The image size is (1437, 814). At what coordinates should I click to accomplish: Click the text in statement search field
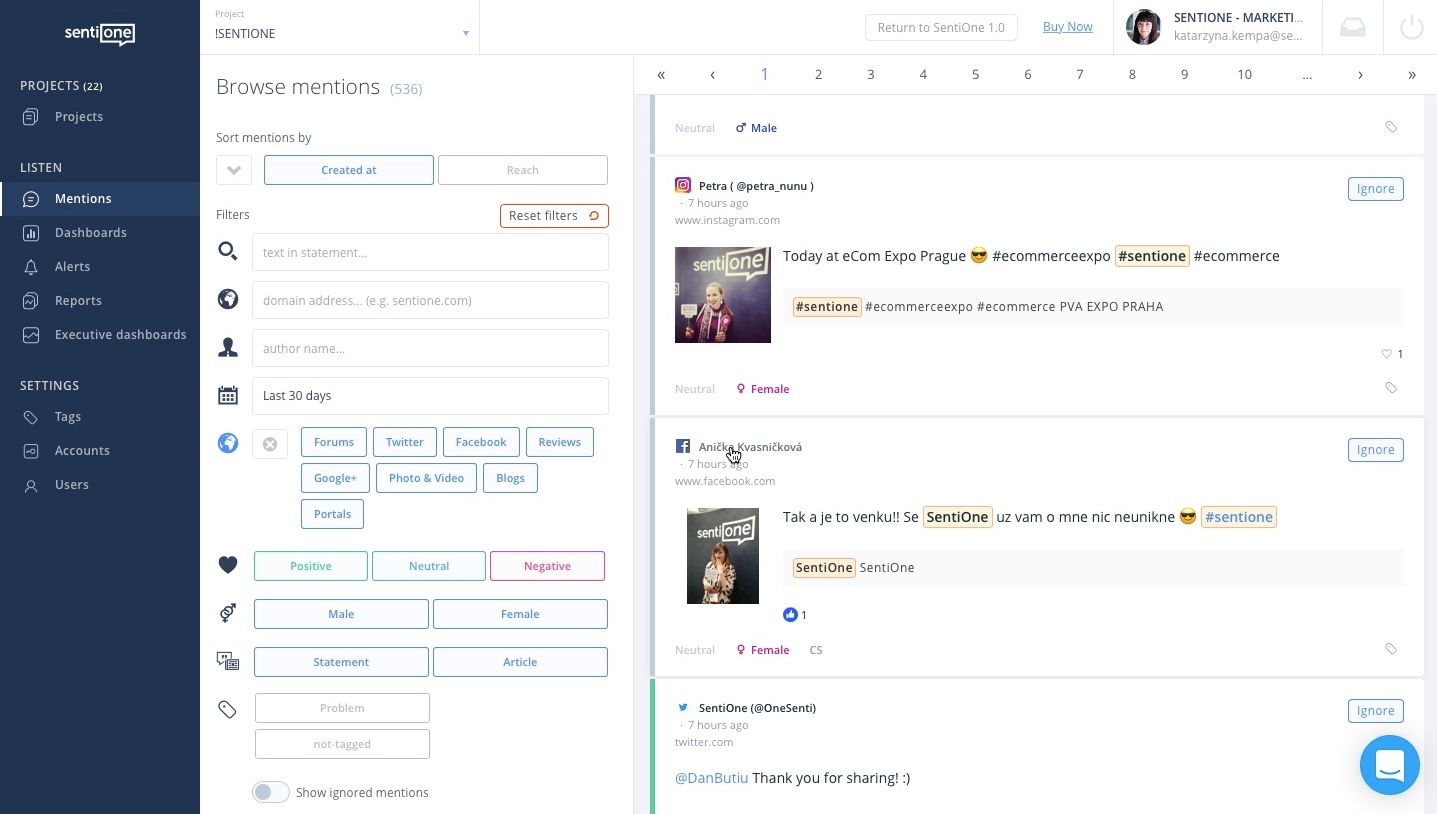pos(430,253)
